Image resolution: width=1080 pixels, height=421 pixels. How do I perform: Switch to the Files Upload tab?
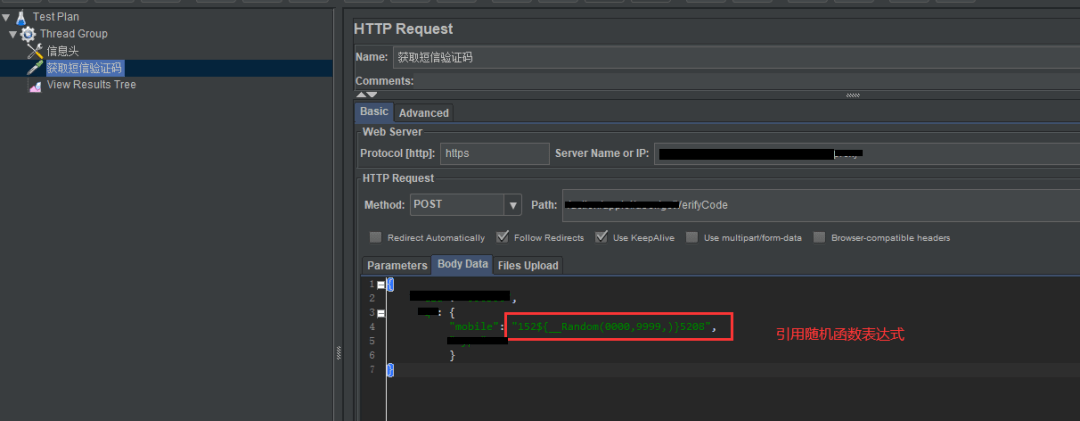(528, 265)
